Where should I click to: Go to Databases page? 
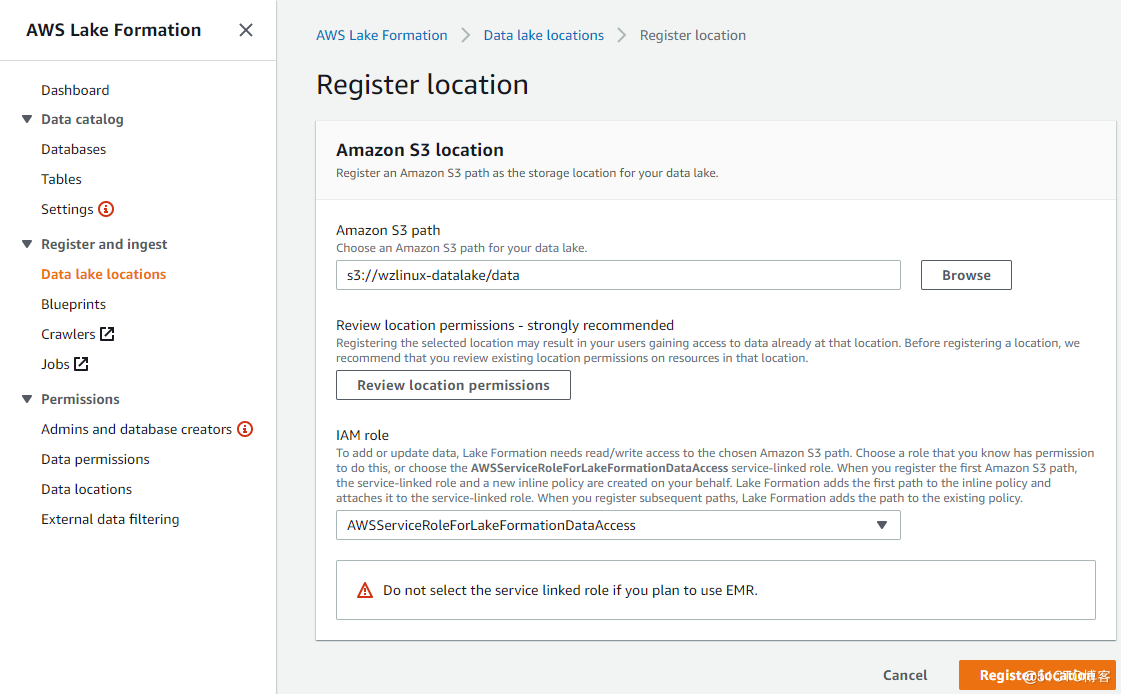[x=74, y=149]
